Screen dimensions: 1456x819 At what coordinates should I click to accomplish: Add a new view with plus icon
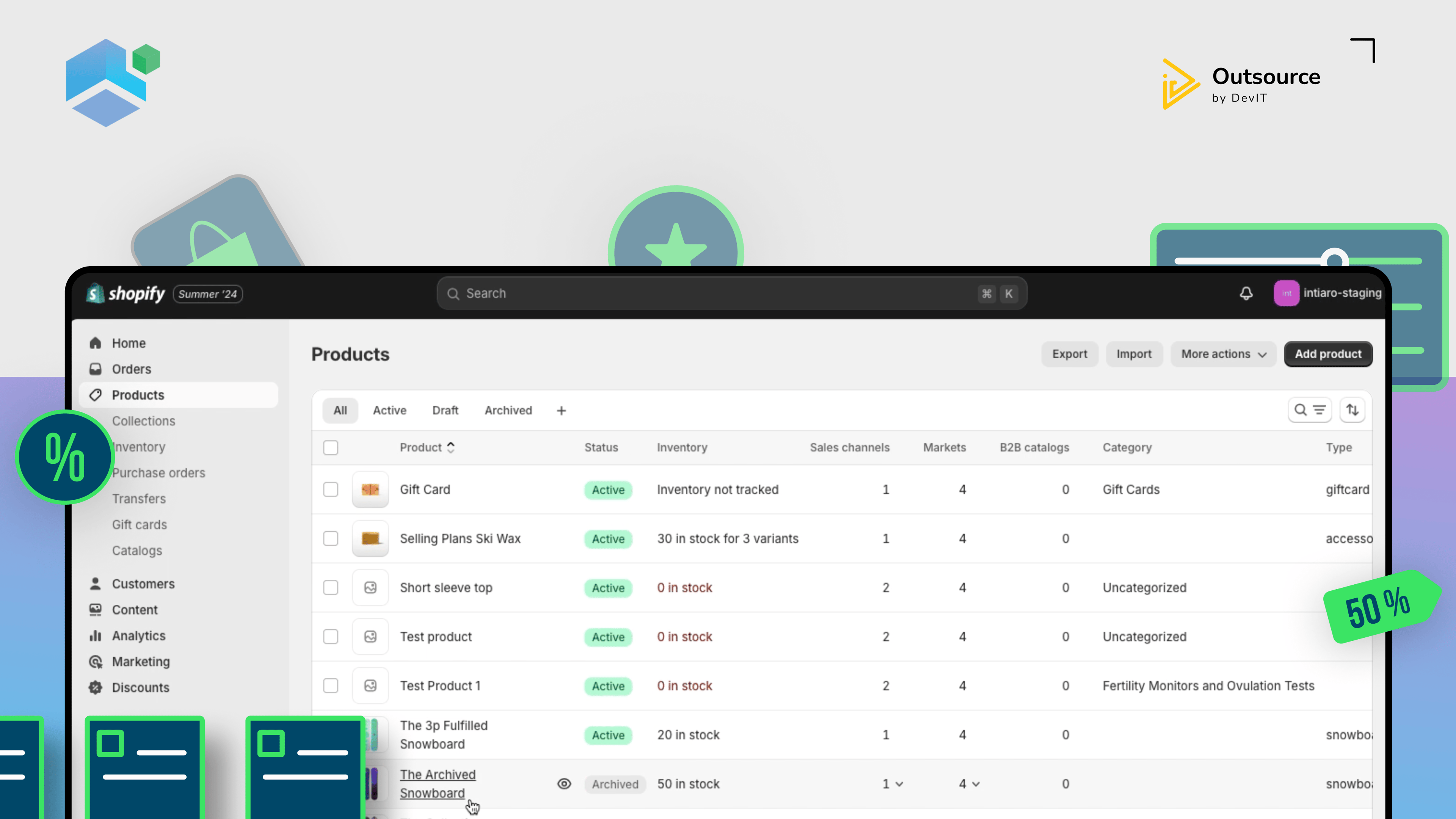[561, 411]
